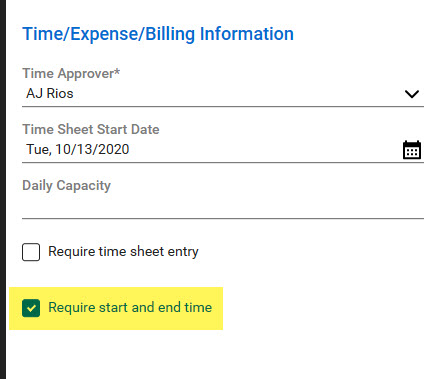Viewport: 443px width, 379px height.
Task: Select the date text Tue, 10/13/2020
Action: (x=78, y=149)
